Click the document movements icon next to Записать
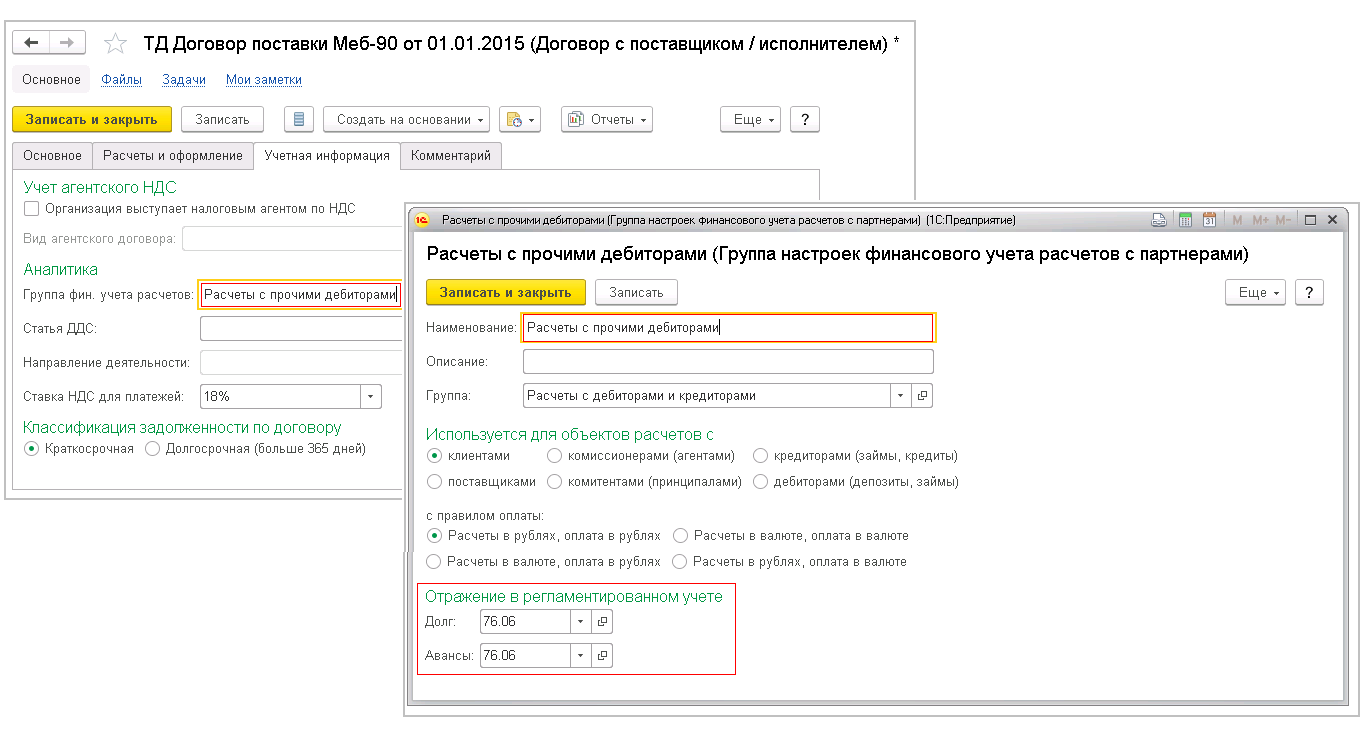 [299, 119]
